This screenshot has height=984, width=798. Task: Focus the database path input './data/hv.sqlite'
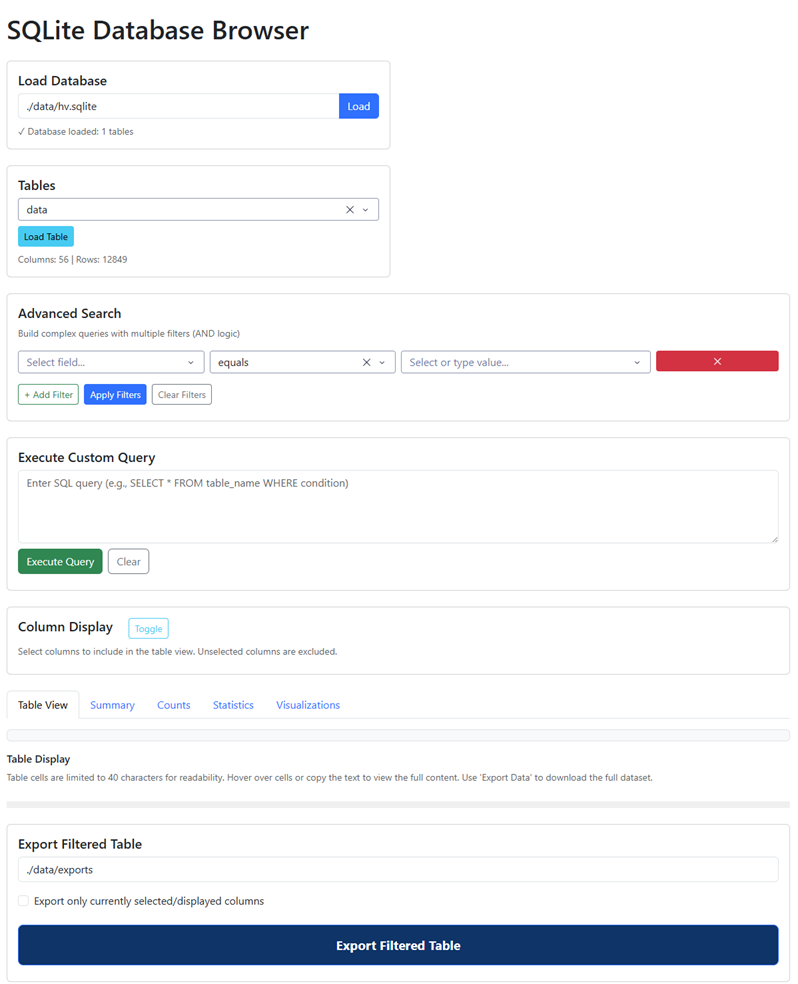click(x=179, y=106)
